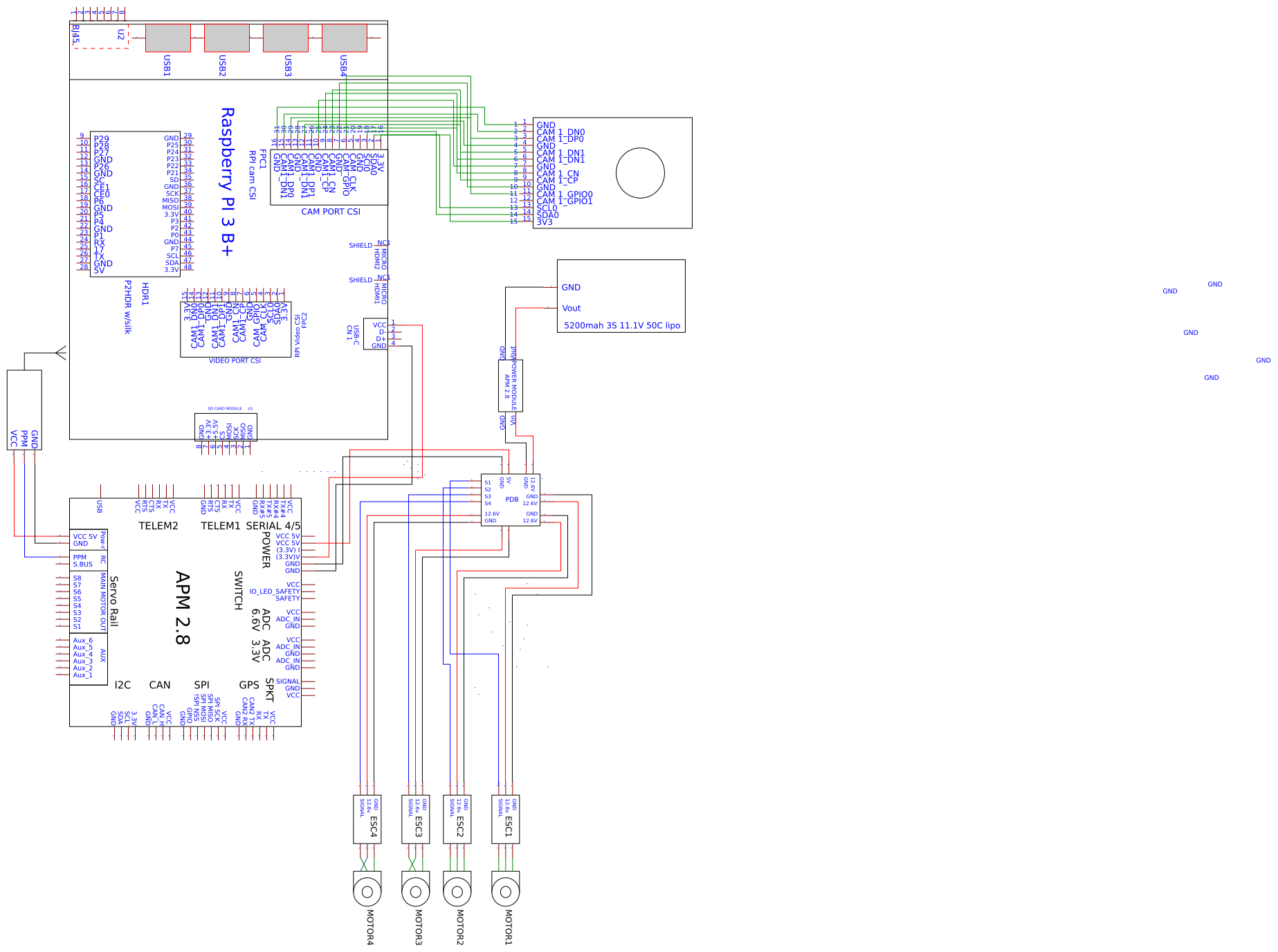This screenshot has height=952, width=1278.
Task: Click the "RPI cam CSI" label
Action: click(x=253, y=175)
